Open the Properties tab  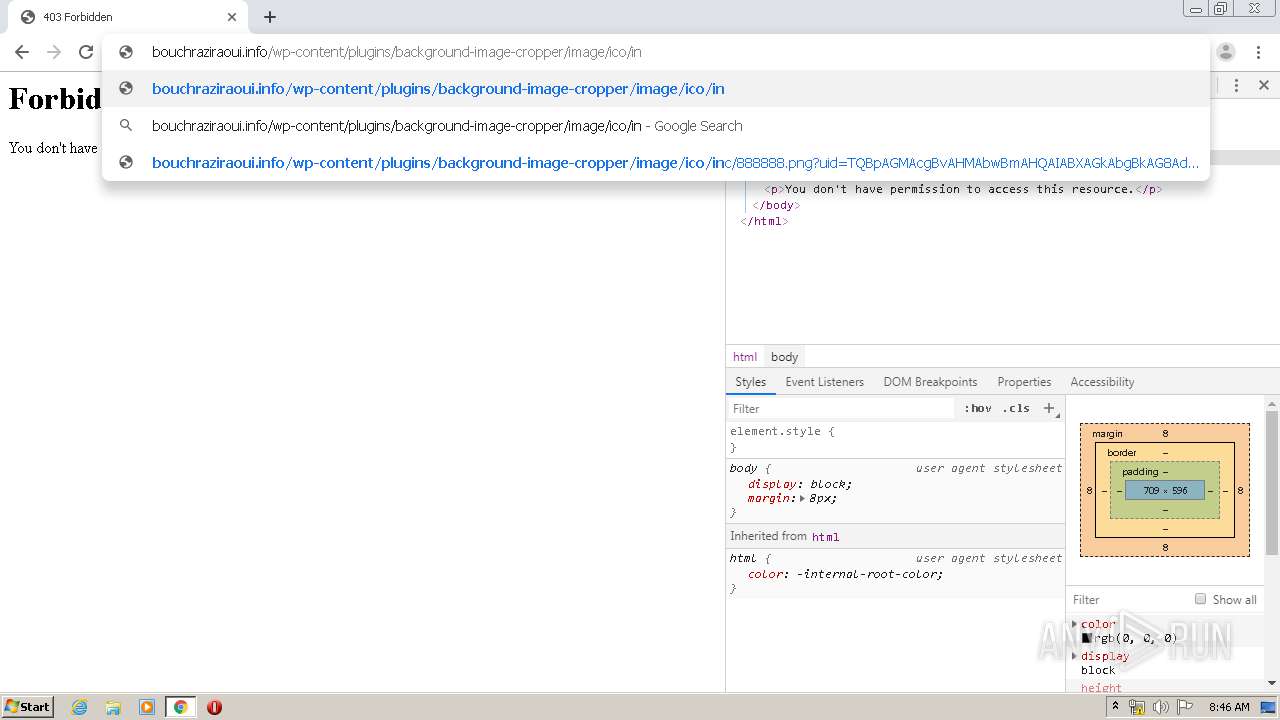click(x=1024, y=382)
